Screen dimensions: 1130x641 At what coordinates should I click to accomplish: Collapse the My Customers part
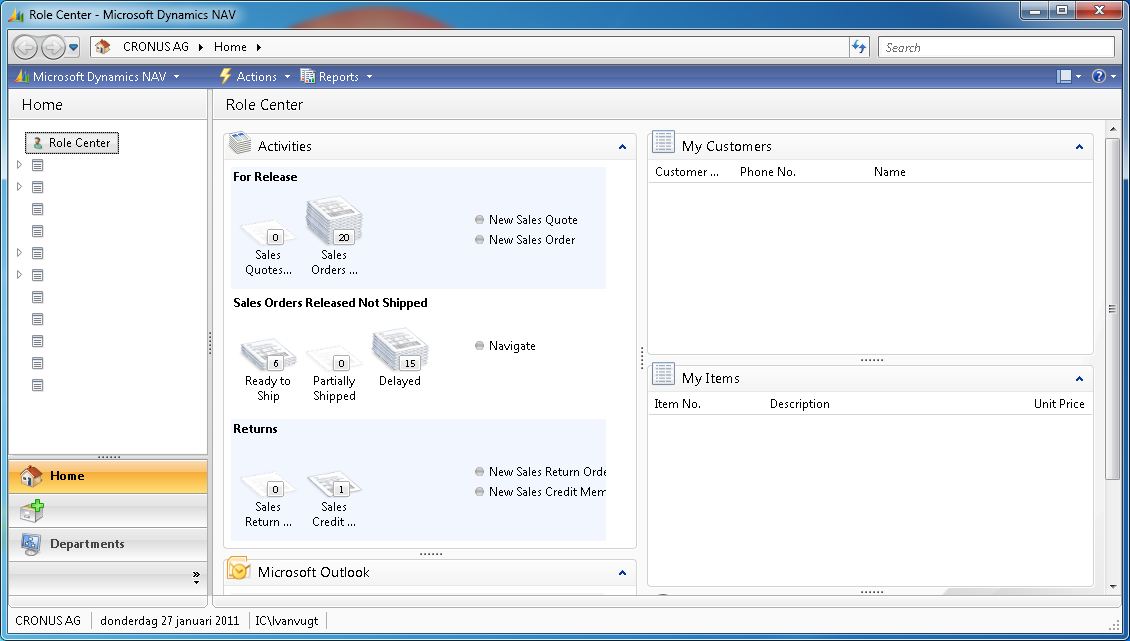(1079, 147)
